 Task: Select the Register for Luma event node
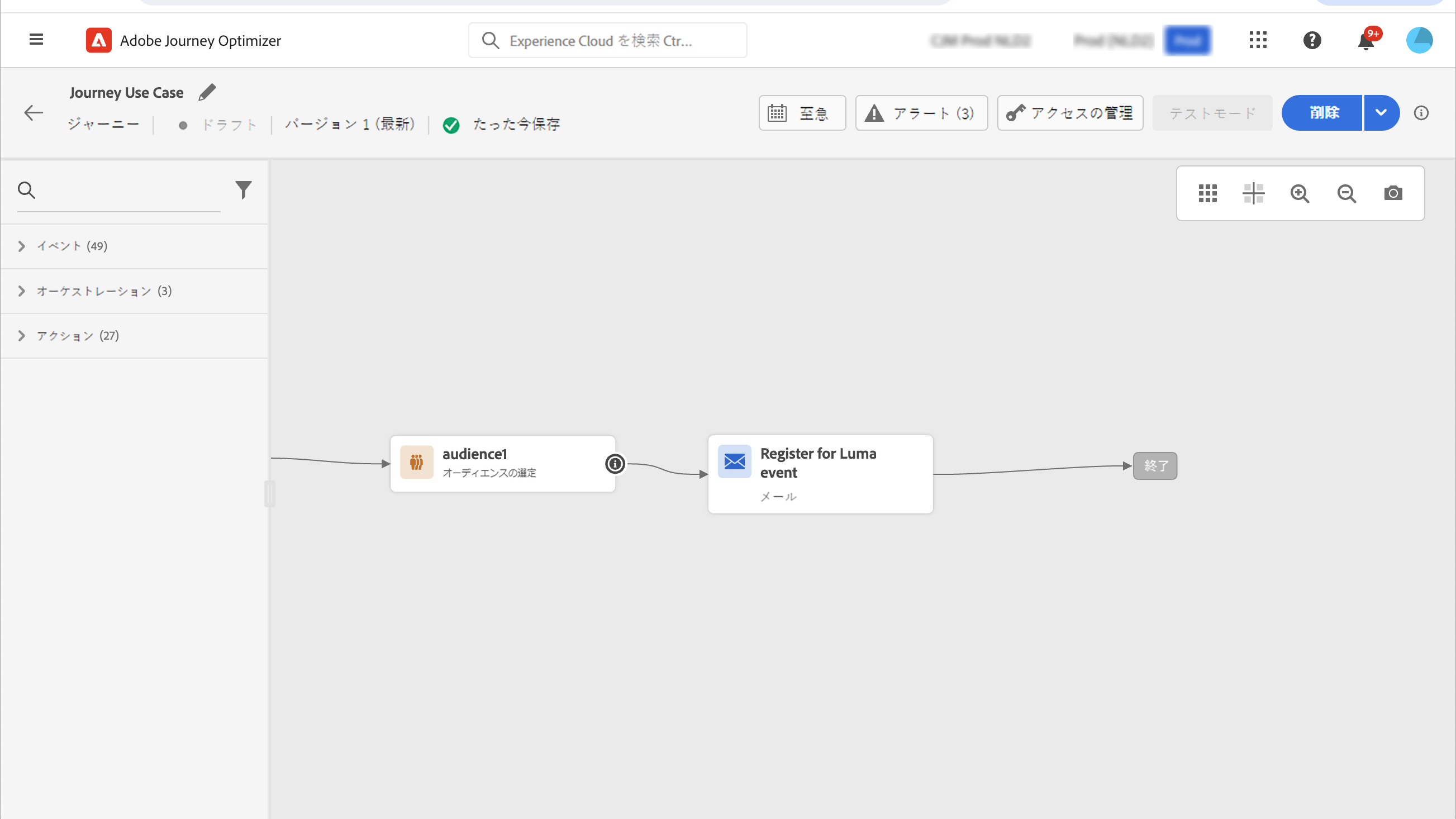coord(820,474)
